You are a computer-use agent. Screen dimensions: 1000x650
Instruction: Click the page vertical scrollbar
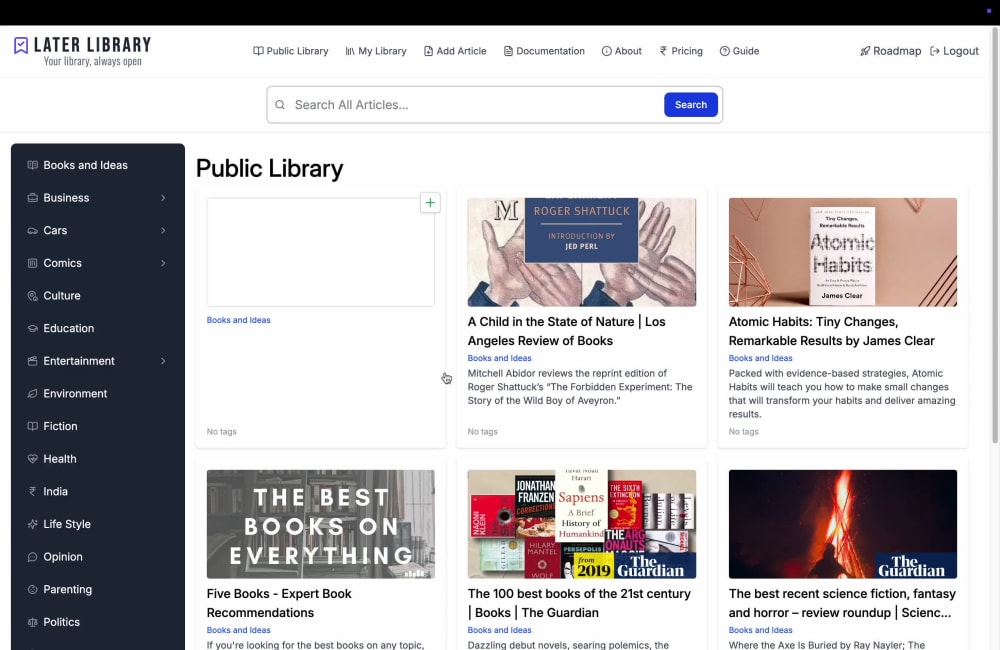(994, 235)
